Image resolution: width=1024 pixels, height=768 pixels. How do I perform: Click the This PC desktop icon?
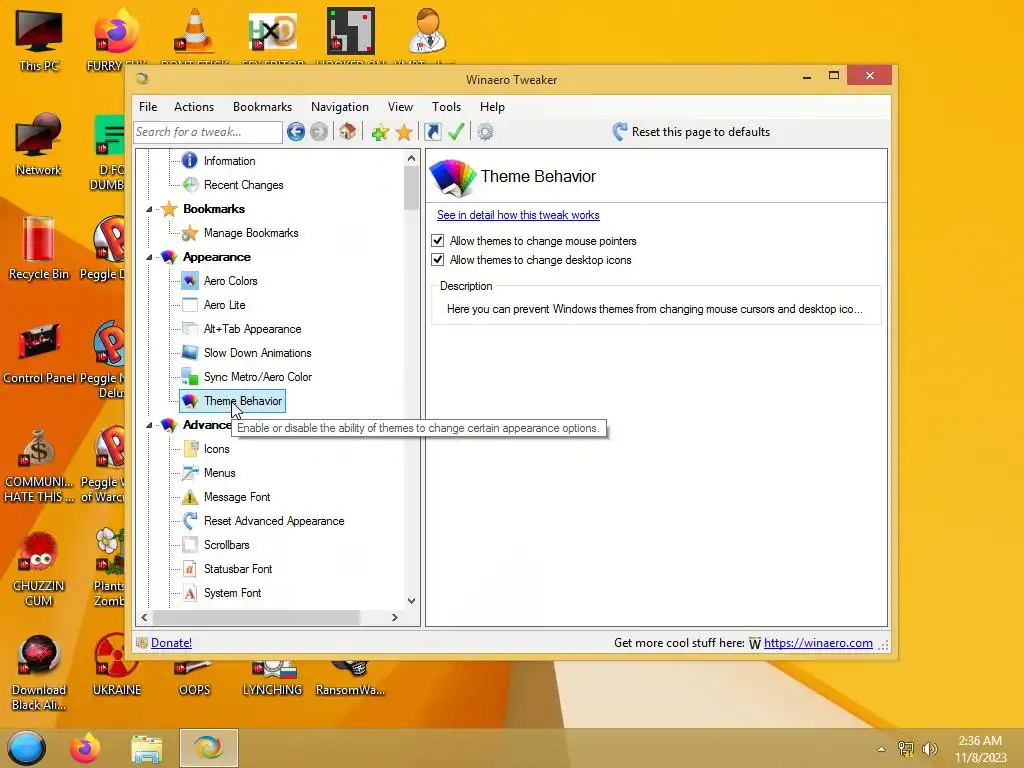coord(39,40)
